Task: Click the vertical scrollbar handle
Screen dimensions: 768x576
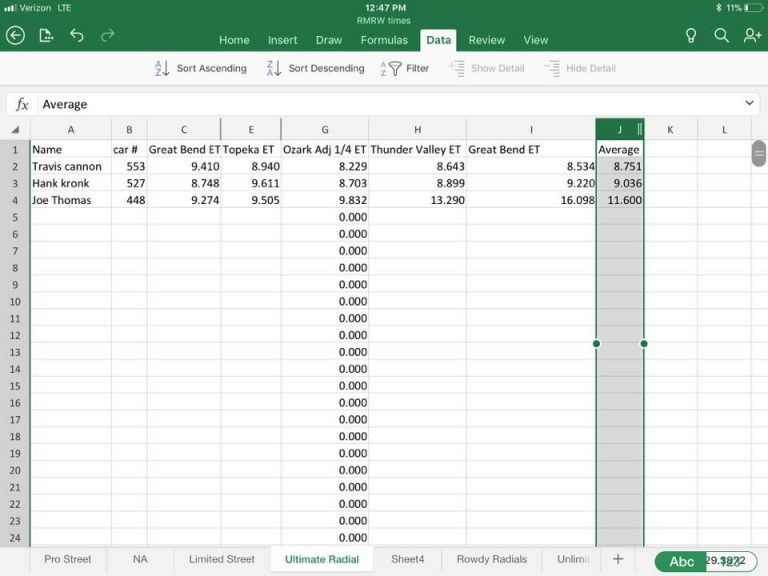Action: click(759, 153)
